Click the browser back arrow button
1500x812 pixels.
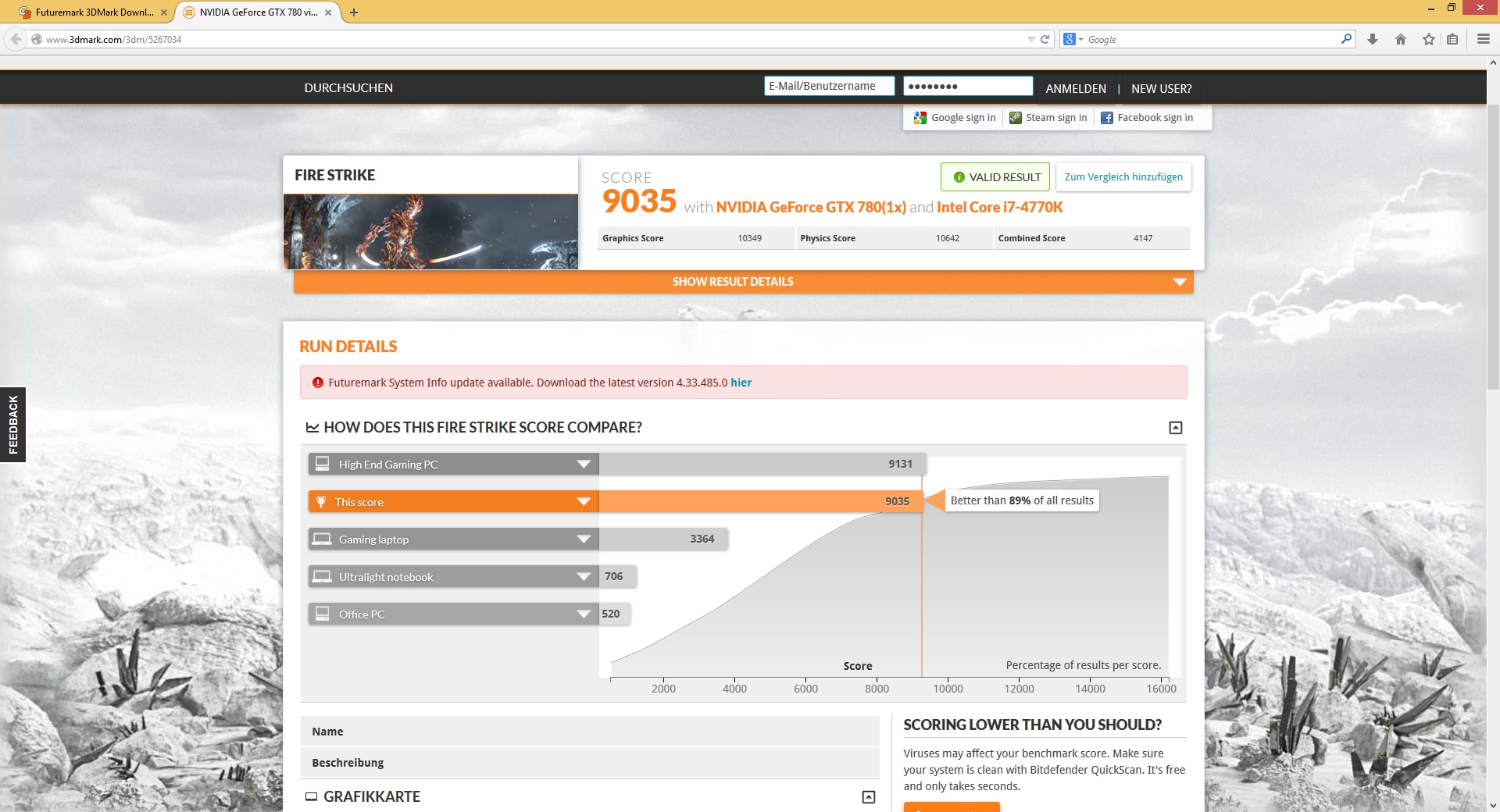16,39
